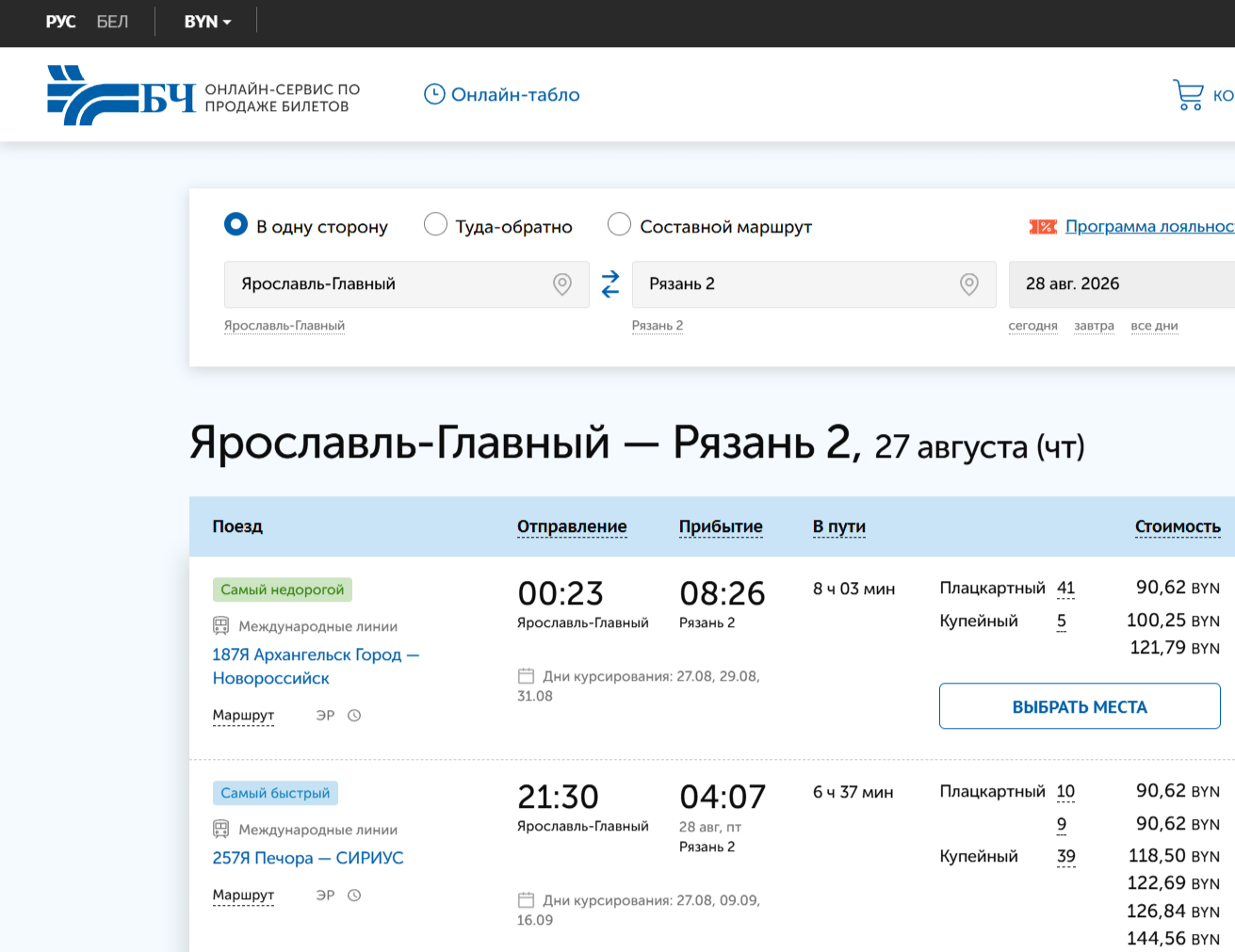
Task: Switch language to БЕЛ
Action: tap(112, 22)
